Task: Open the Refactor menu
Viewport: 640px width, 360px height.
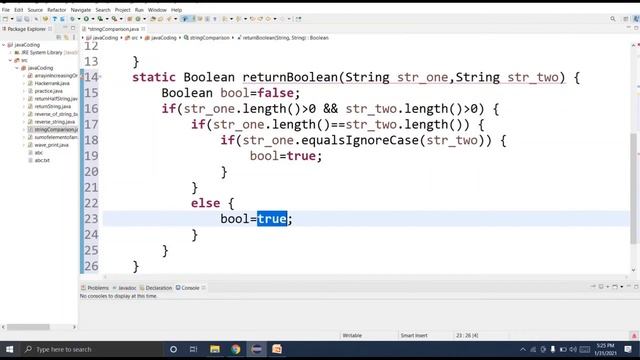Action: pos(57,10)
